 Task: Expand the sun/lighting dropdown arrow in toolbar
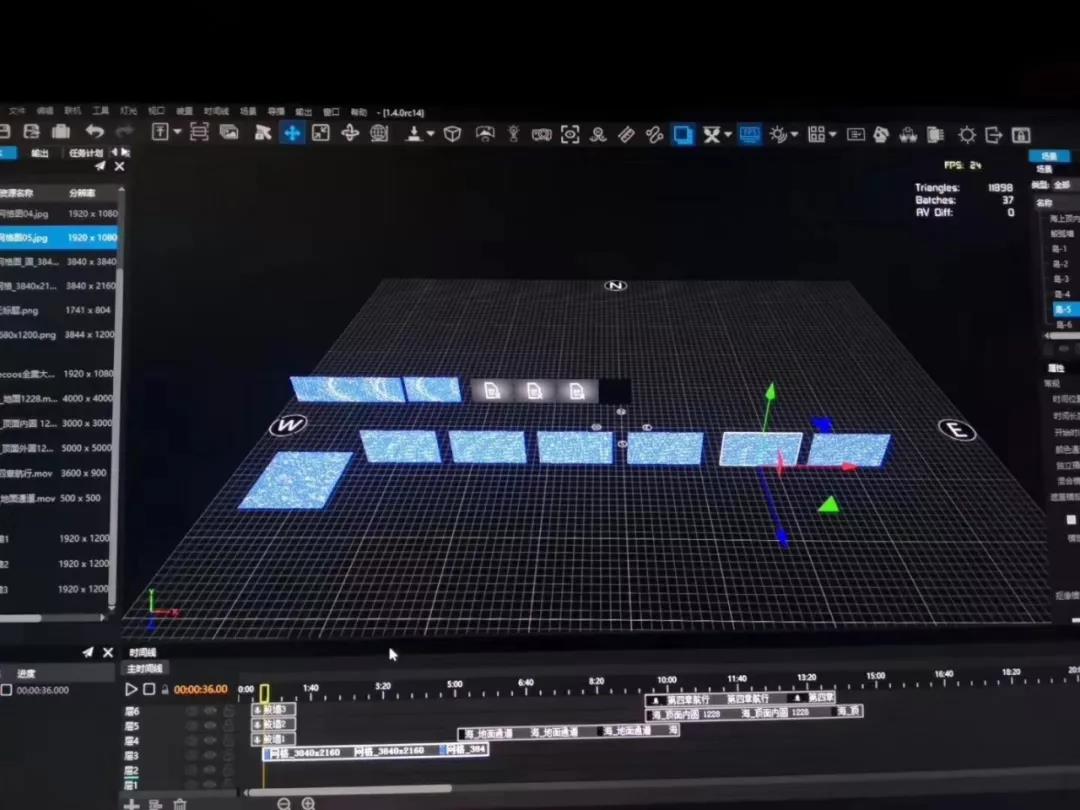click(795, 134)
